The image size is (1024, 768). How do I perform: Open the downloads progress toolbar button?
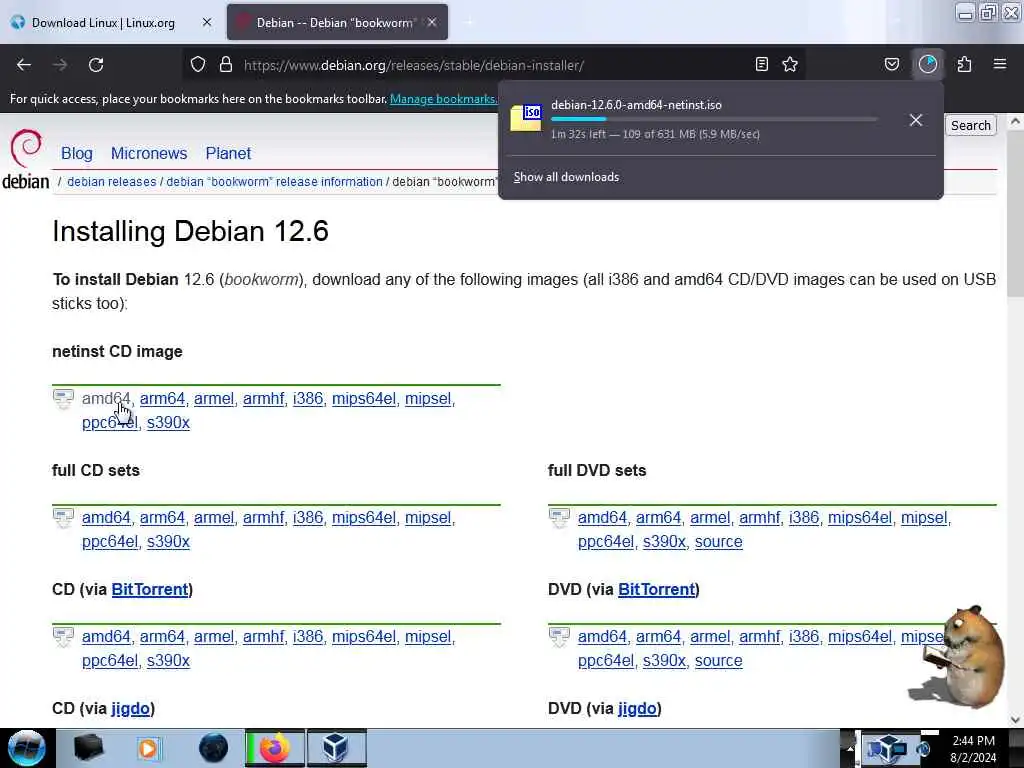(x=928, y=64)
